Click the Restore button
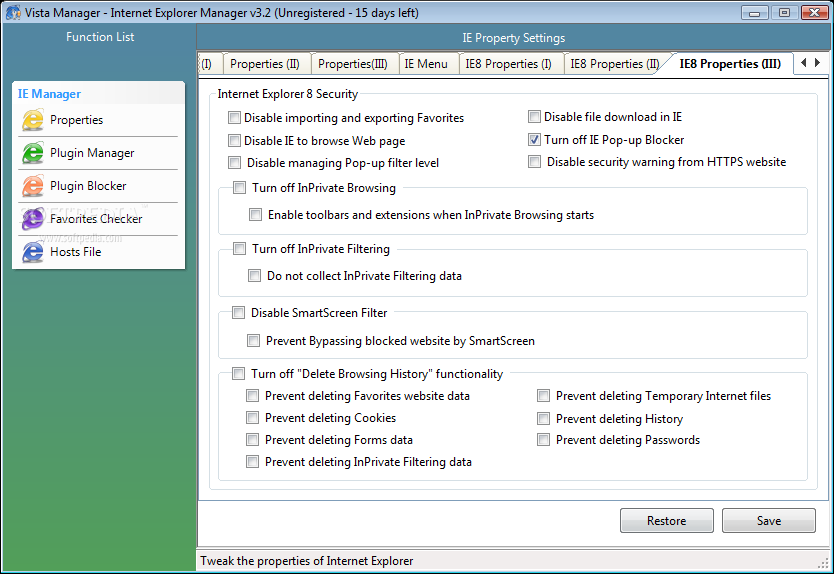This screenshot has height=574, width=834. pyautogui.click(x=666, y=520)
